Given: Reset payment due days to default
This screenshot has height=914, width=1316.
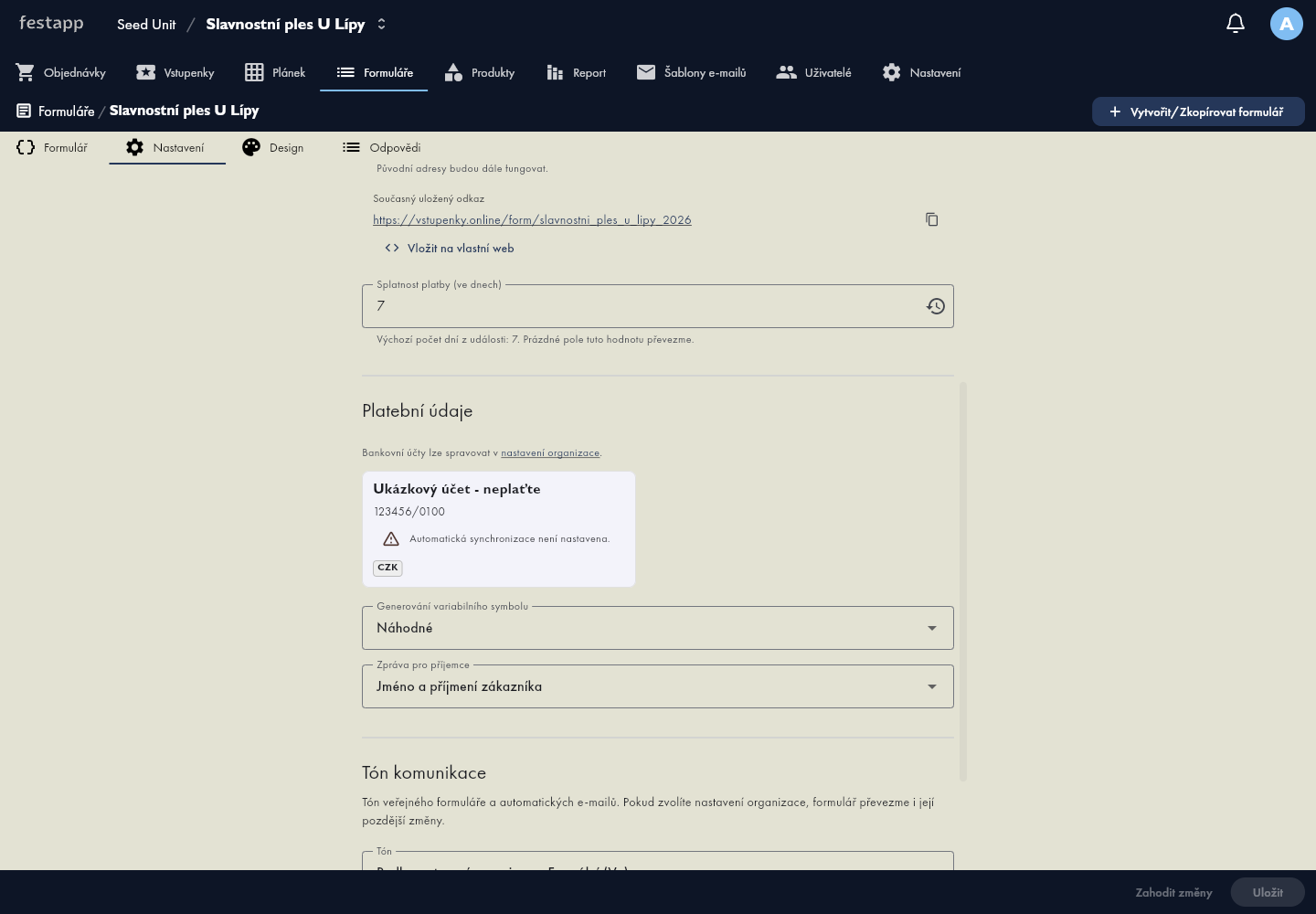Looking at the screenshot, I should point(936,306).
